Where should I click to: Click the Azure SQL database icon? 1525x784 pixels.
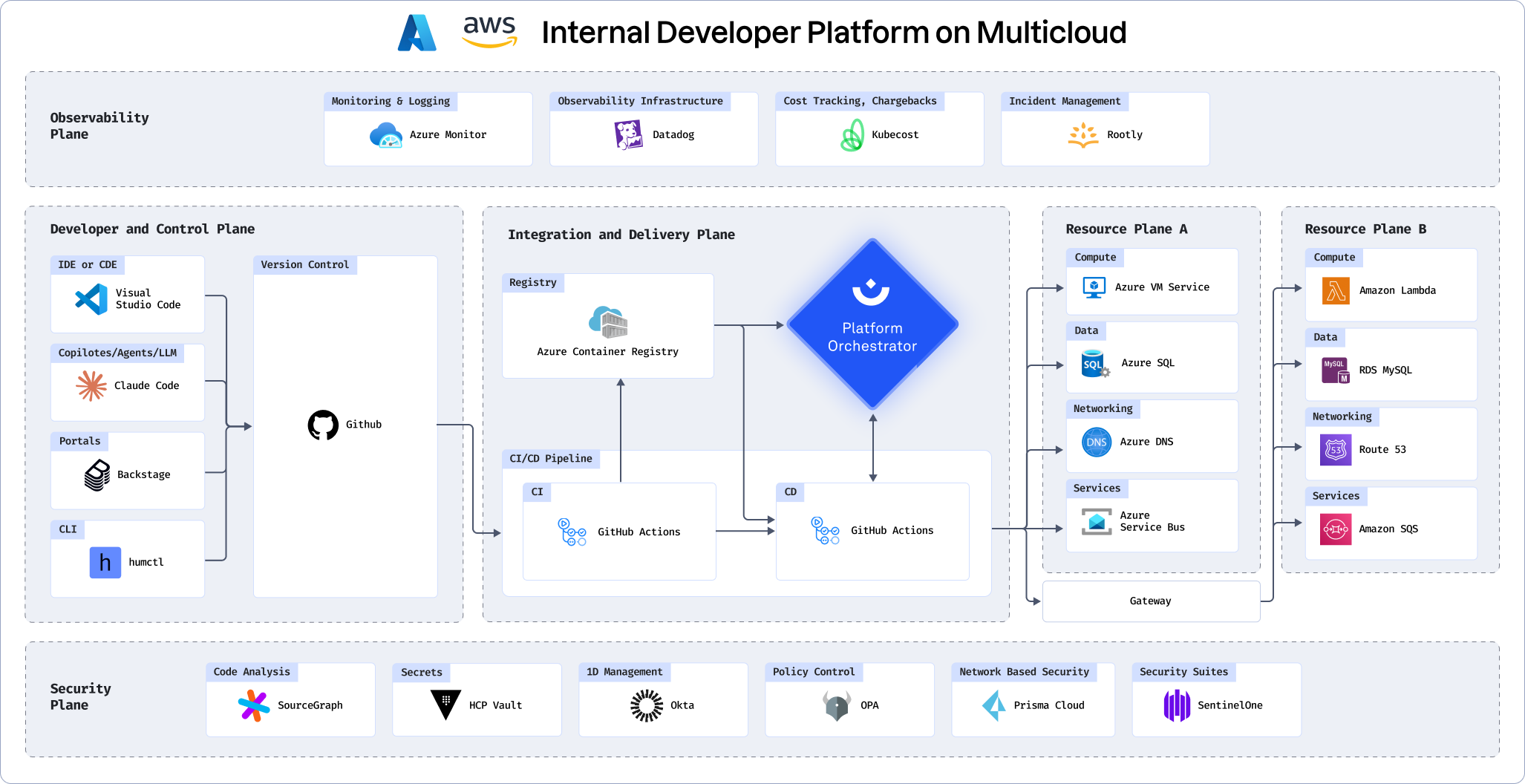click(x=1095, y=364)
